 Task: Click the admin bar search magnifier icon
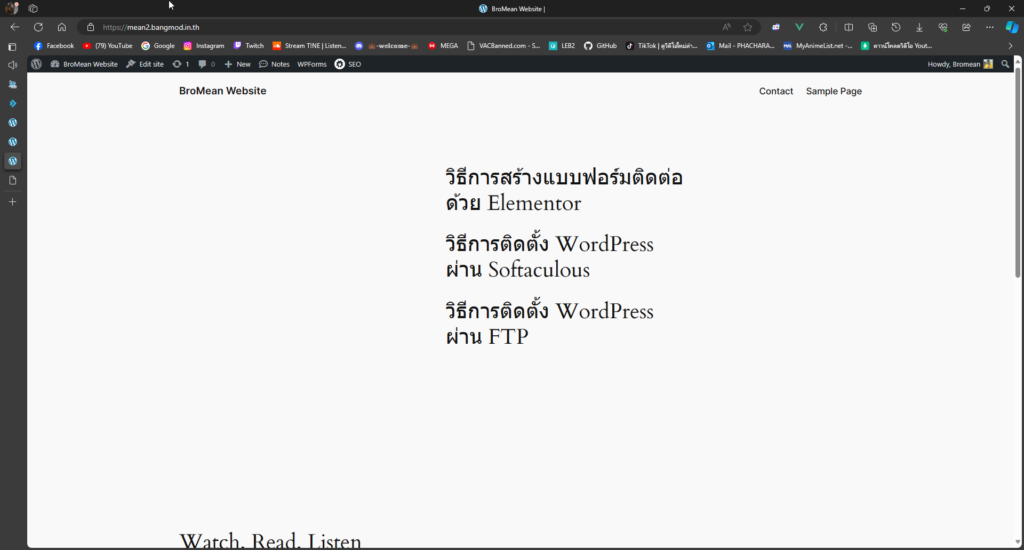(x=1005, y=64)
